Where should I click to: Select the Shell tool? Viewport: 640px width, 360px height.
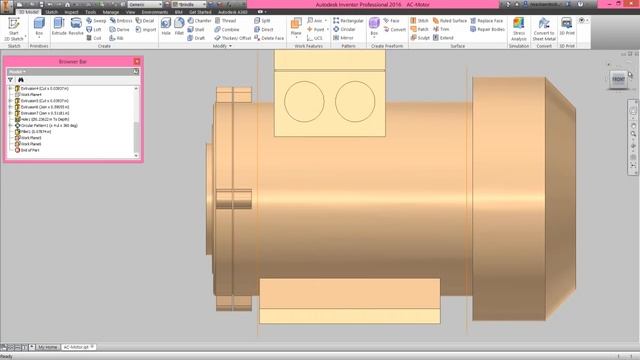[x=196, y=29]
